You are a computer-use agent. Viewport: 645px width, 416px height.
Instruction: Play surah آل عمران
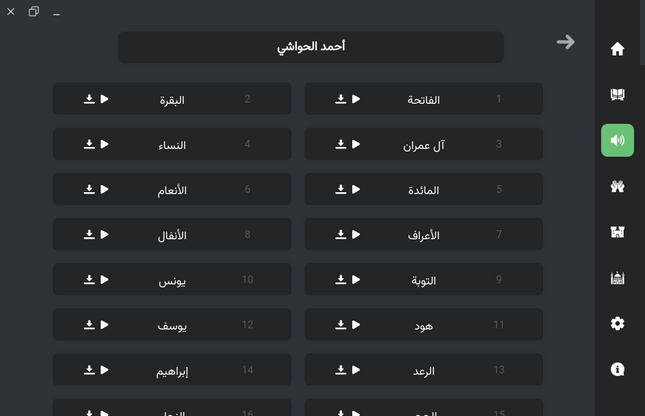pyautogui.click(x=356, y=144)
